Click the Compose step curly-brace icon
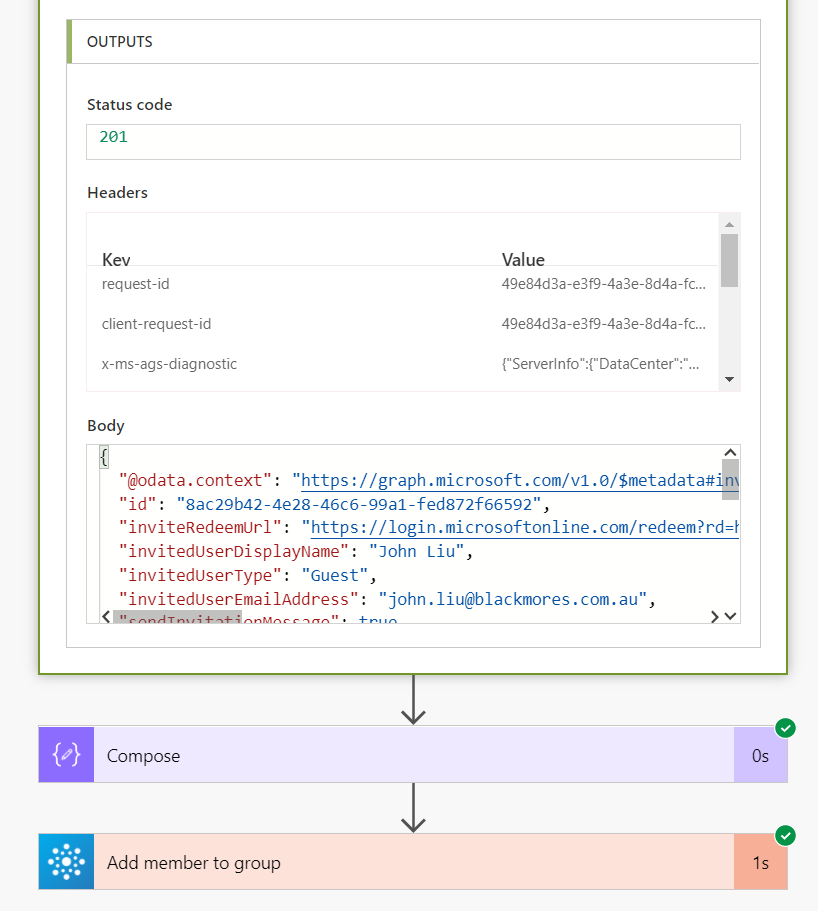 (x=66, y=755)
